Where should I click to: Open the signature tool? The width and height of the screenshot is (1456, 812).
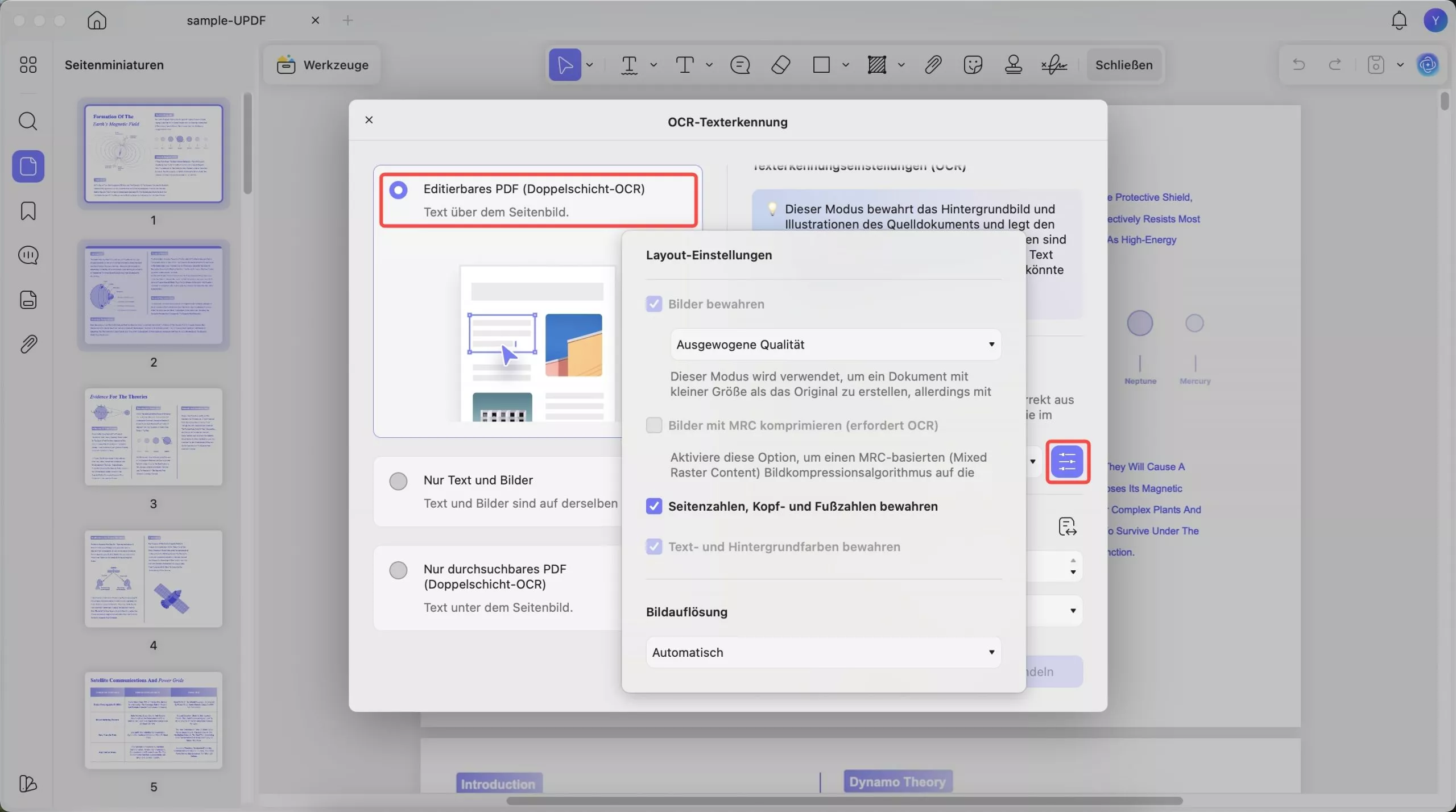pos(1054,65)
